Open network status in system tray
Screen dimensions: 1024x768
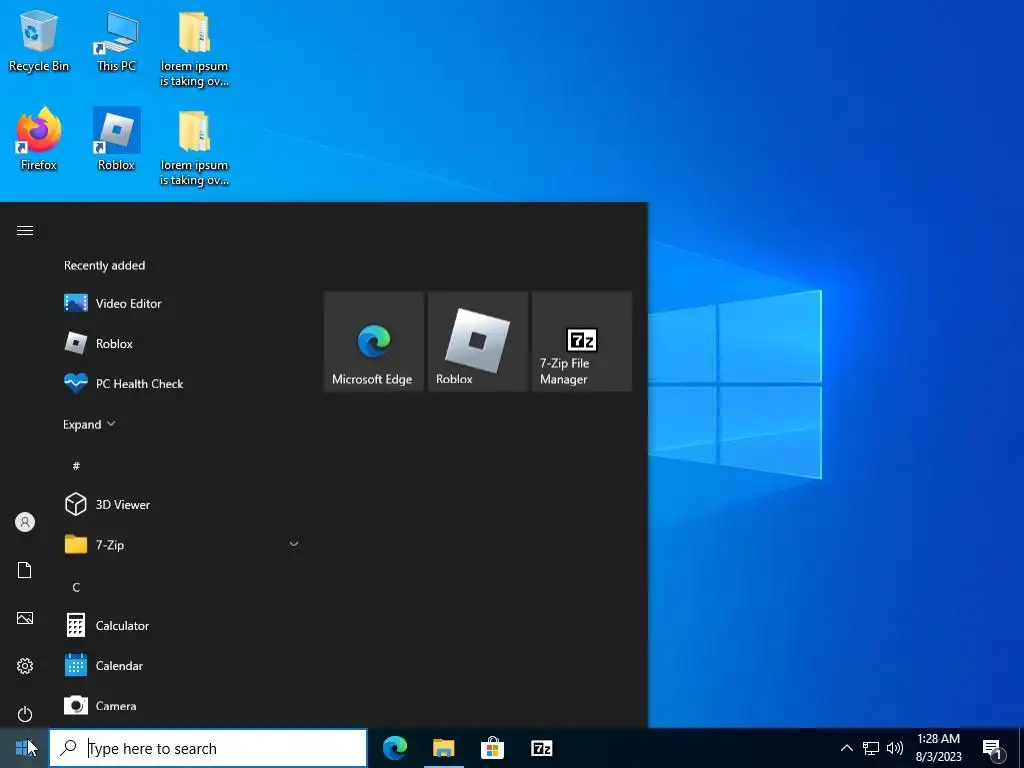[x=871, y=748]
